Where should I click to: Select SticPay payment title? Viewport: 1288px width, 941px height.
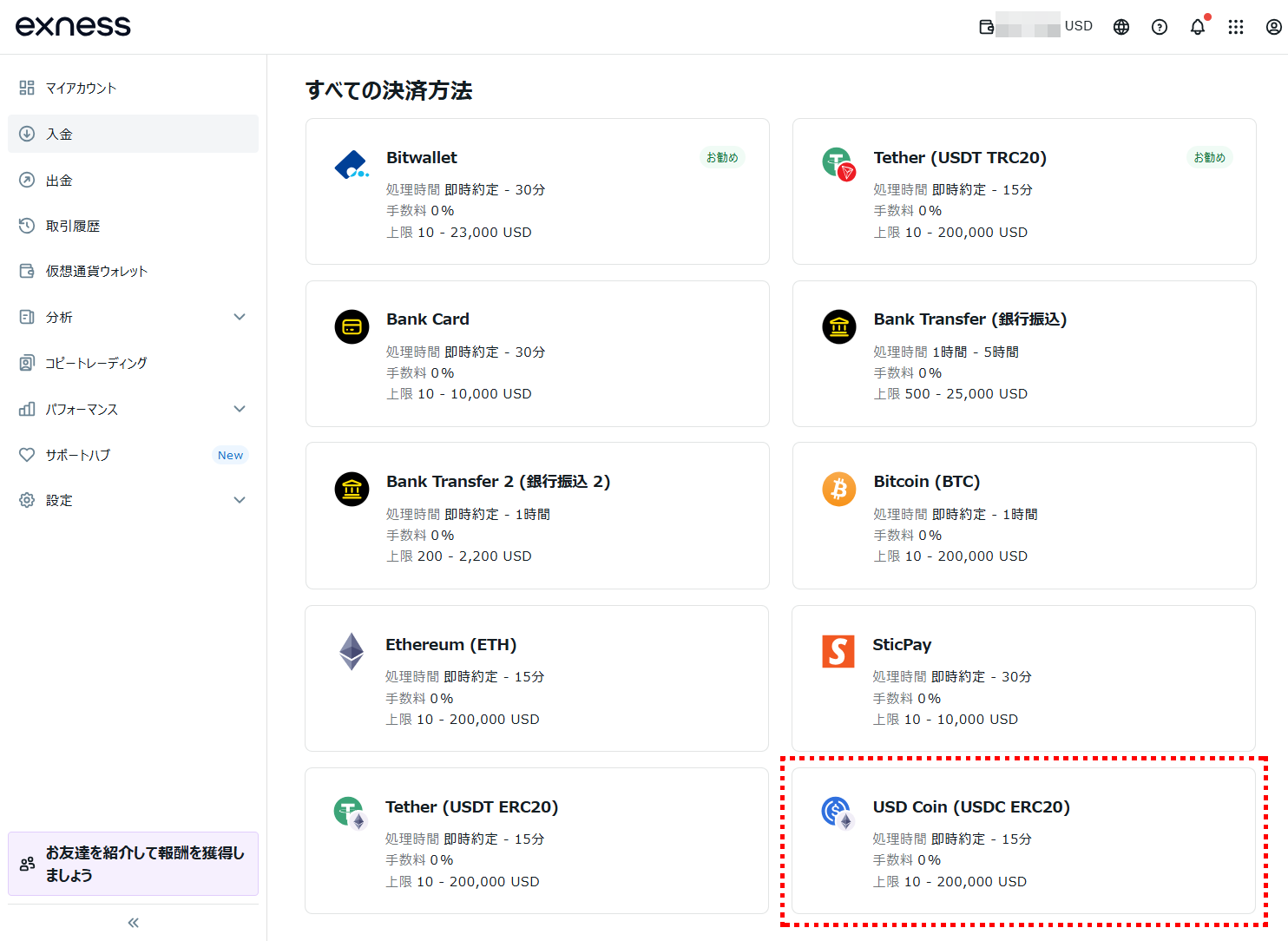(902, 644)
